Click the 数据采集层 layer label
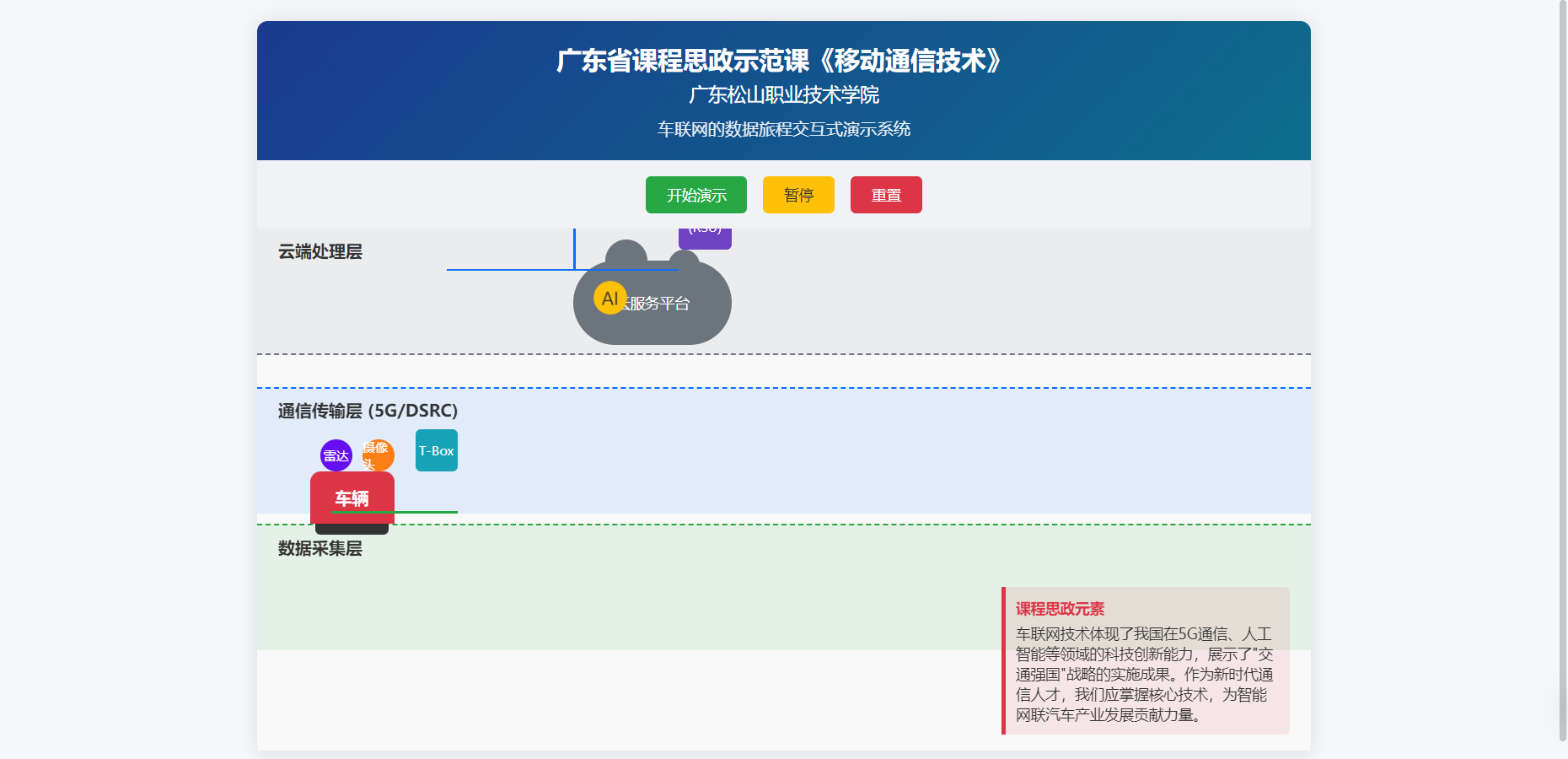The width and height of the screenshot is (1568, 759). tap(320, 549)
